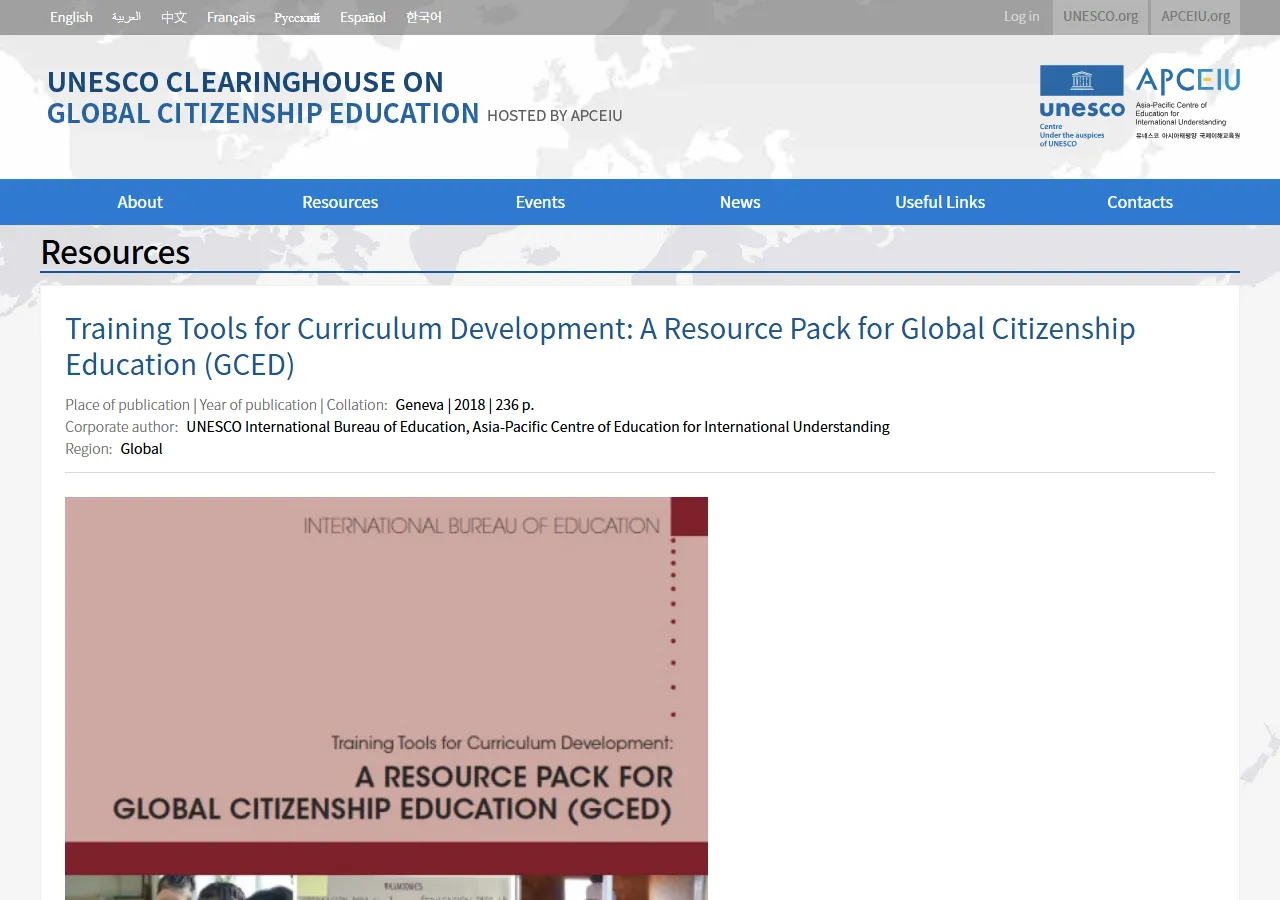Open the Useful Links menu
Image resolution: width=1280 pixels, height=900 pixels.
click(940, 202)
